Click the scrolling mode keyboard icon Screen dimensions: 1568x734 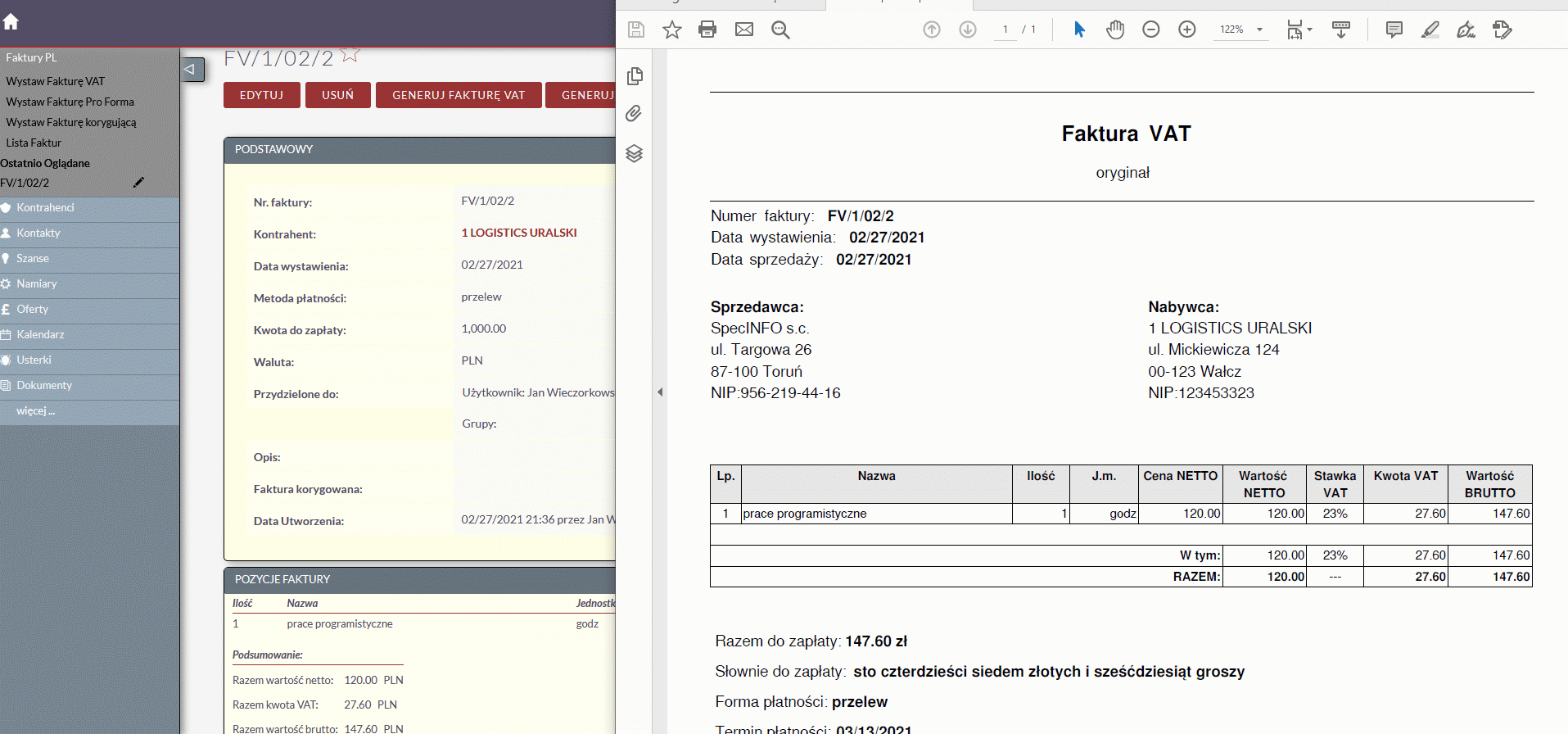point(1341,29)
